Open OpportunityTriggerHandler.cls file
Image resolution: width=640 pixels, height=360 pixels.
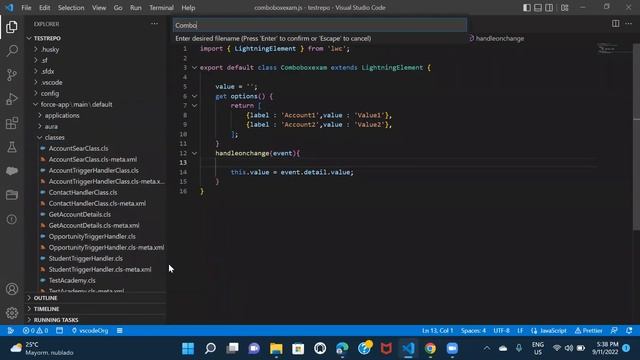[92, 237]
